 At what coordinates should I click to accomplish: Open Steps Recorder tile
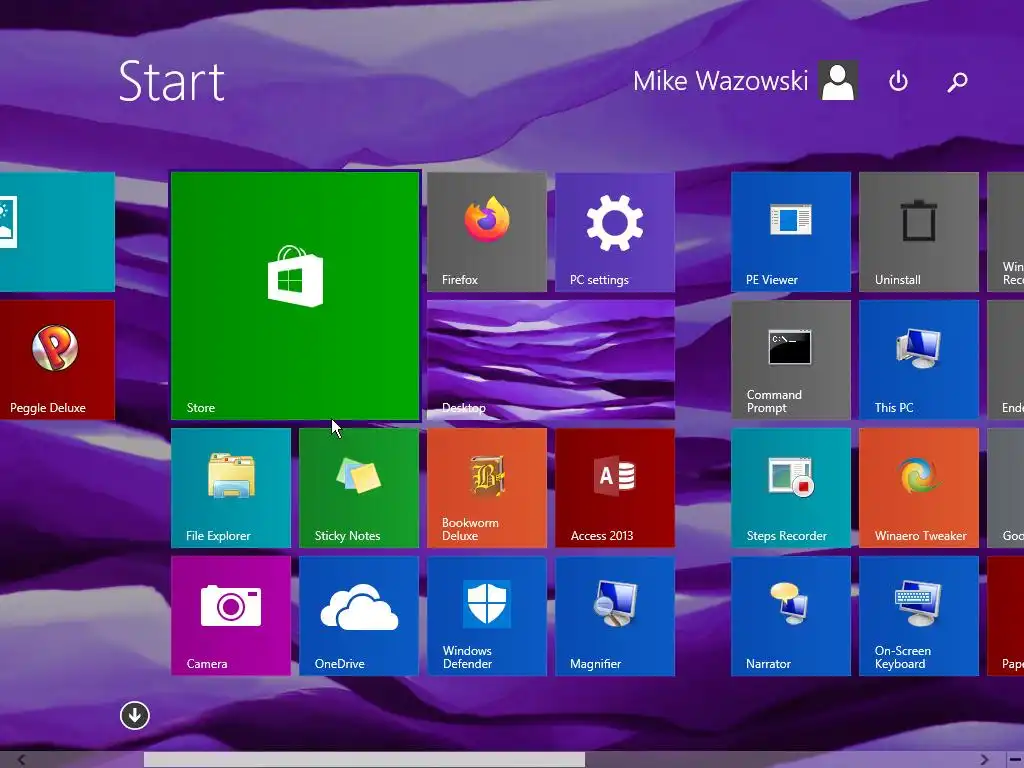[791, 488]
